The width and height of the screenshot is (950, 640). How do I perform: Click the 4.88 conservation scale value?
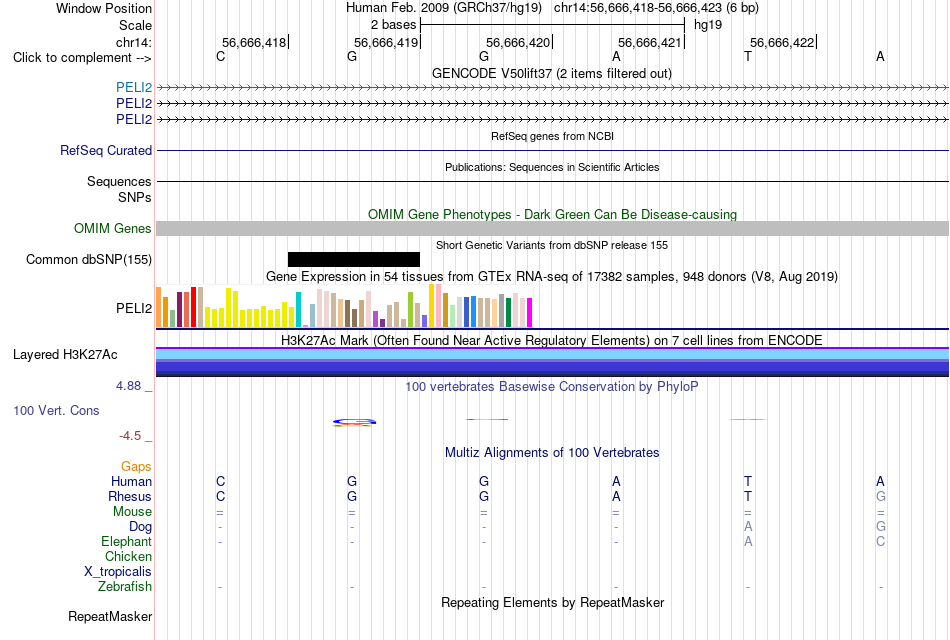pyautogui.click(x=128, y=386)
